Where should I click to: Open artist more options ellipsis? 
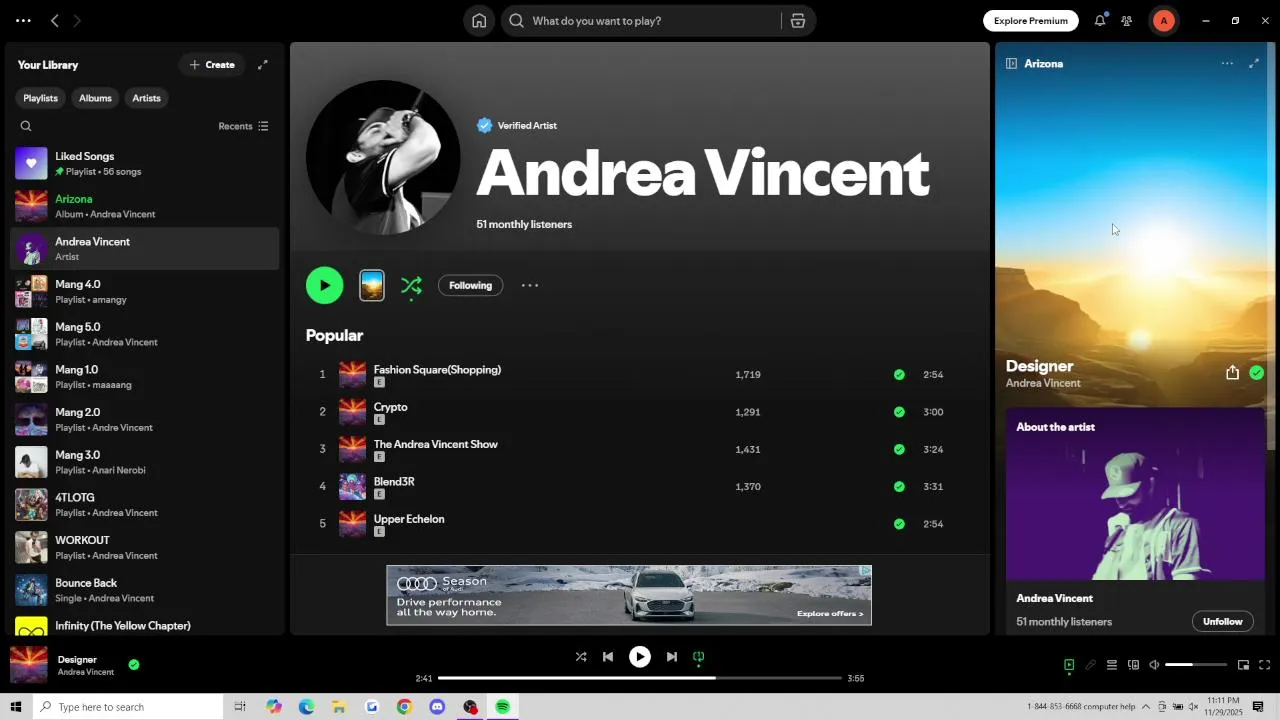tap(530, 285)
